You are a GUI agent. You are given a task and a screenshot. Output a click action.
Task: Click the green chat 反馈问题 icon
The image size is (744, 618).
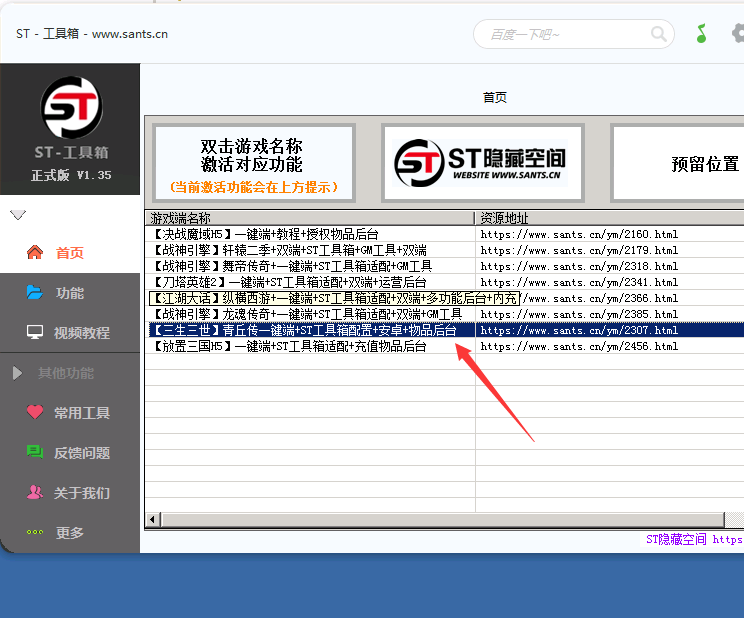pos(35,451)
